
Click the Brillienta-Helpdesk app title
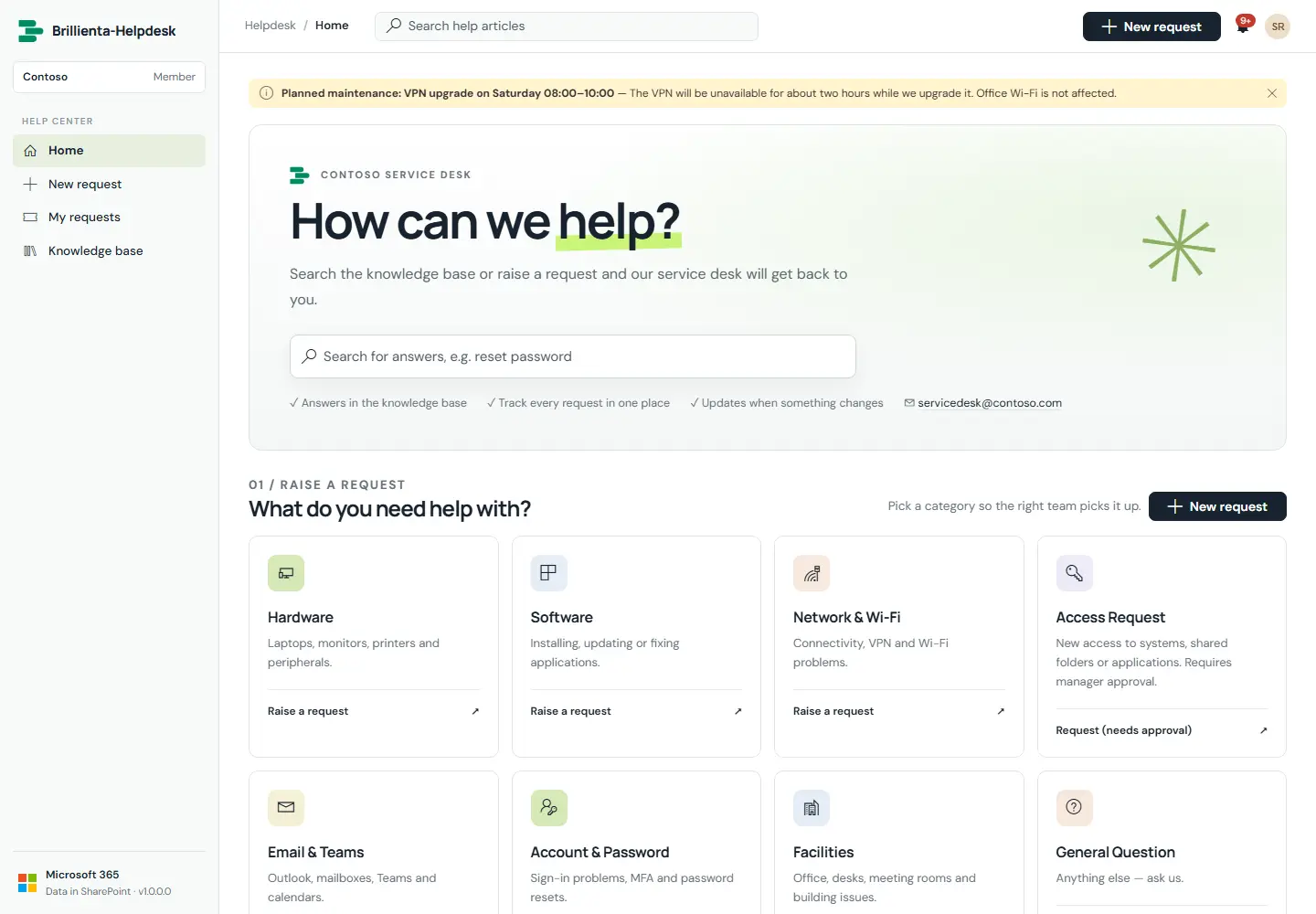(x=114, y=31)
